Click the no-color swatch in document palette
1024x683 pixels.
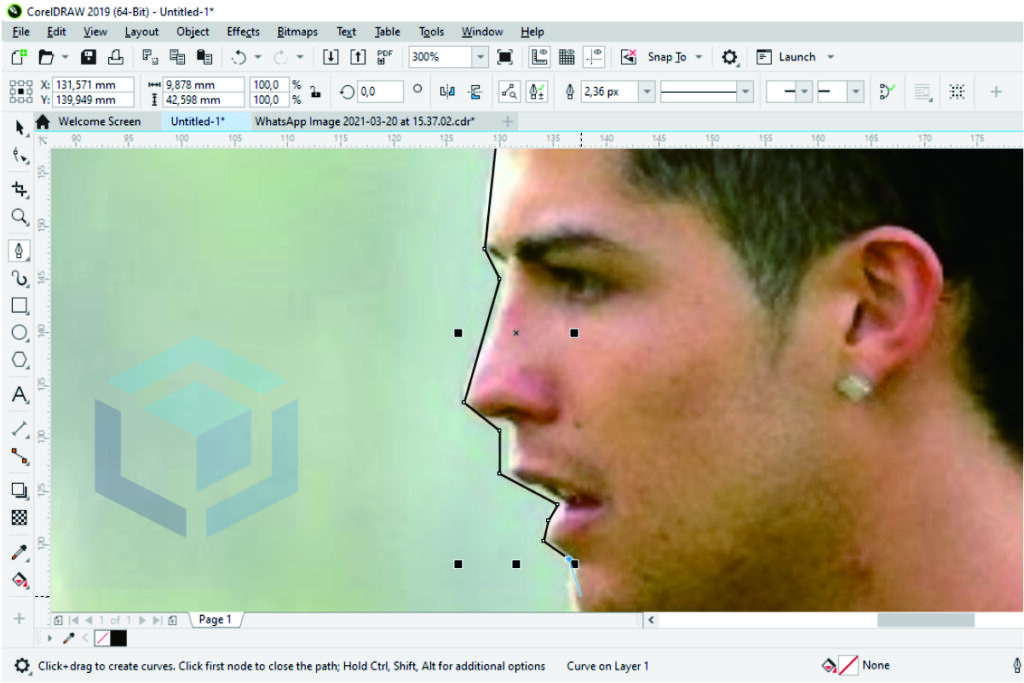pyautogui.click(x=103, y=639)
